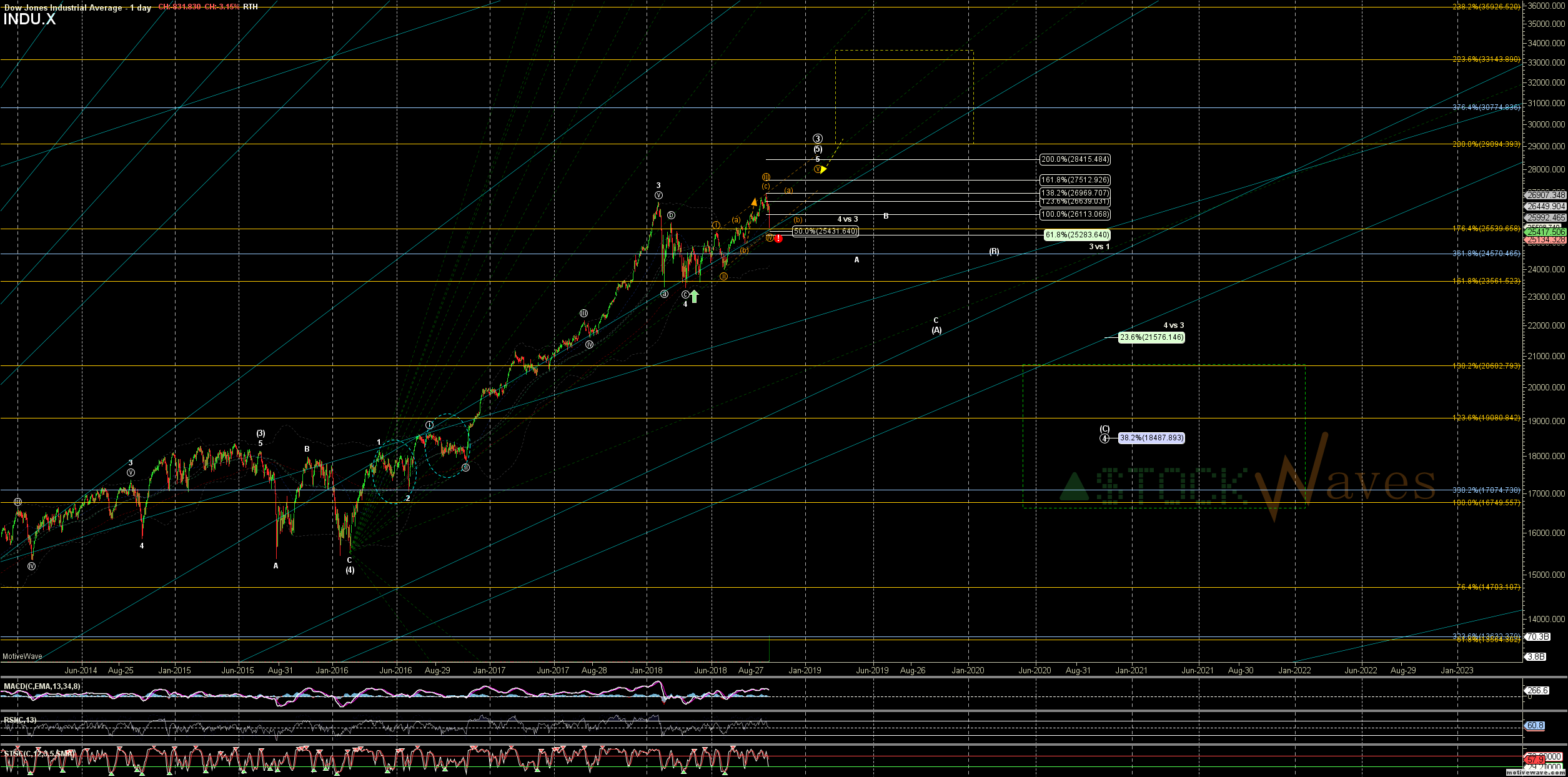
Task: Click the Jan-2018 date on time axis
Action: click(646, 671)
